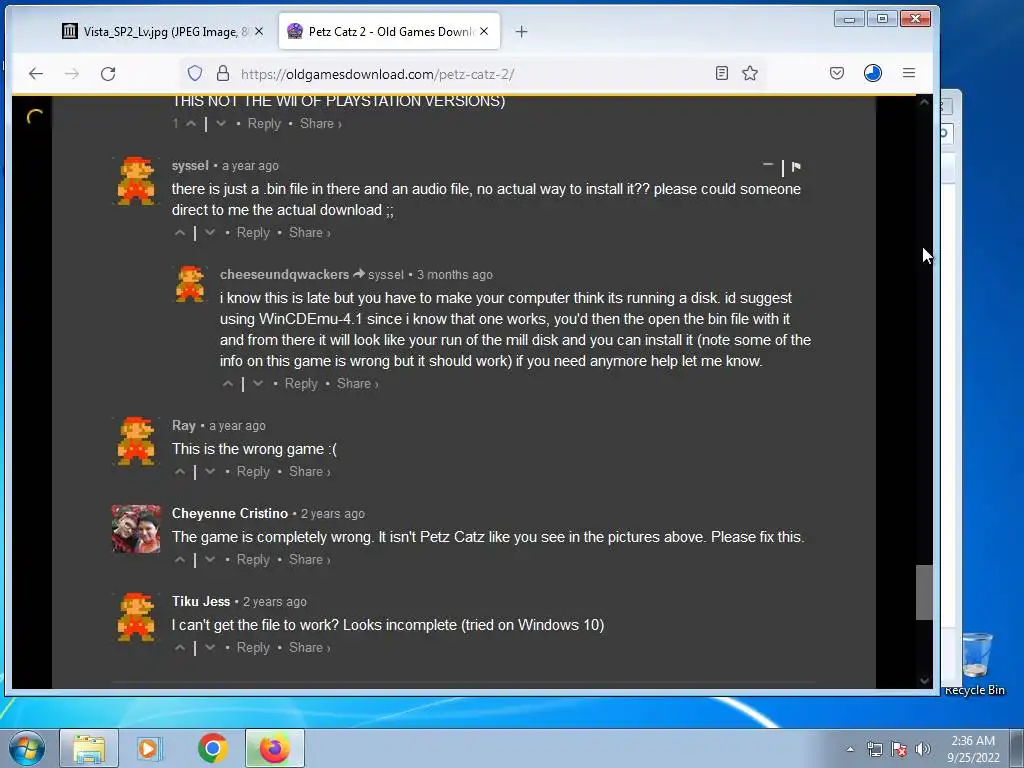Upvote Cheyenne Cristino's comment

click(x=180, y=560)
